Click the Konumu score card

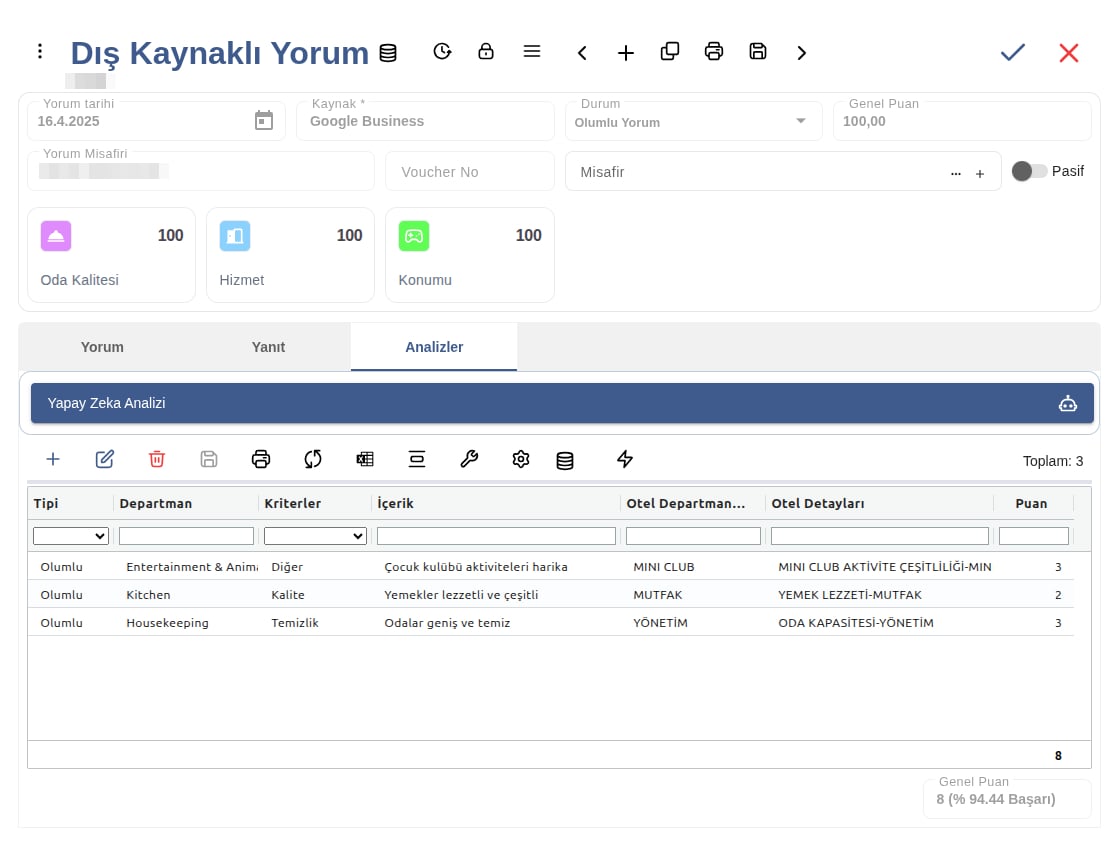(469, 255)
